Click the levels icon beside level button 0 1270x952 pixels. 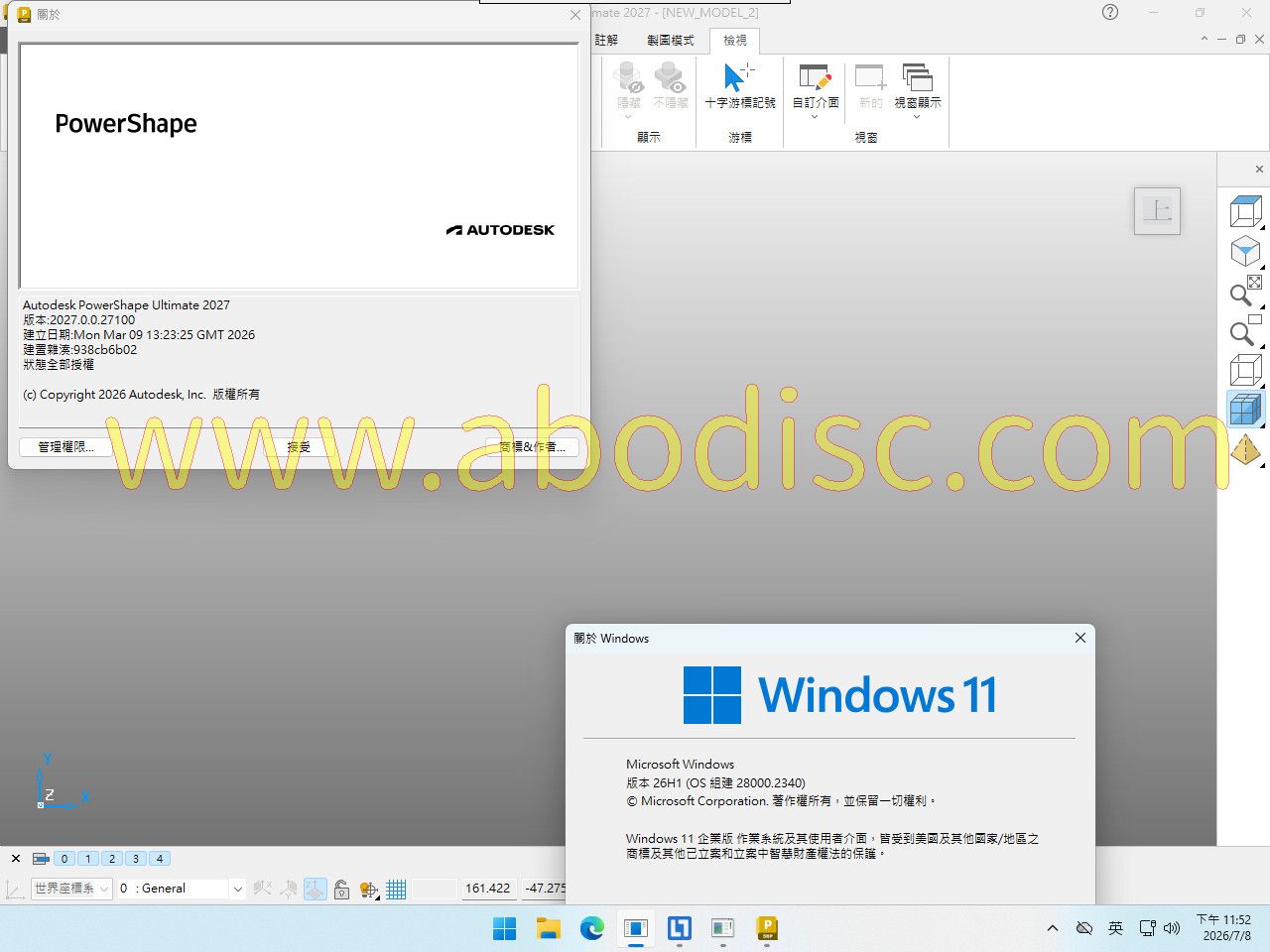point(41,859)
